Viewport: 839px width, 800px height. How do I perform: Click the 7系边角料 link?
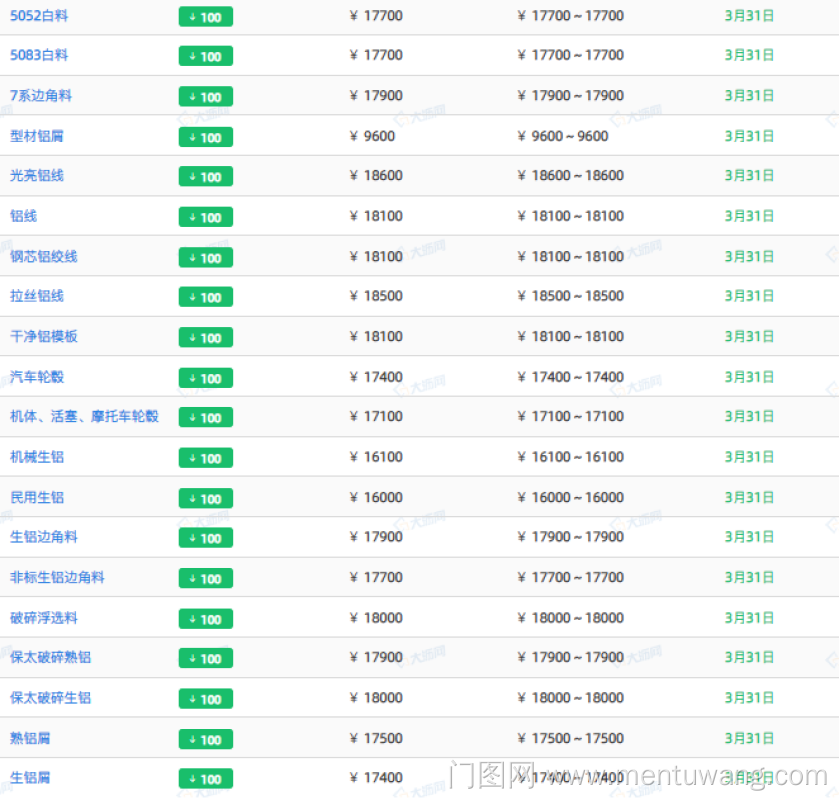coord(41,96)
